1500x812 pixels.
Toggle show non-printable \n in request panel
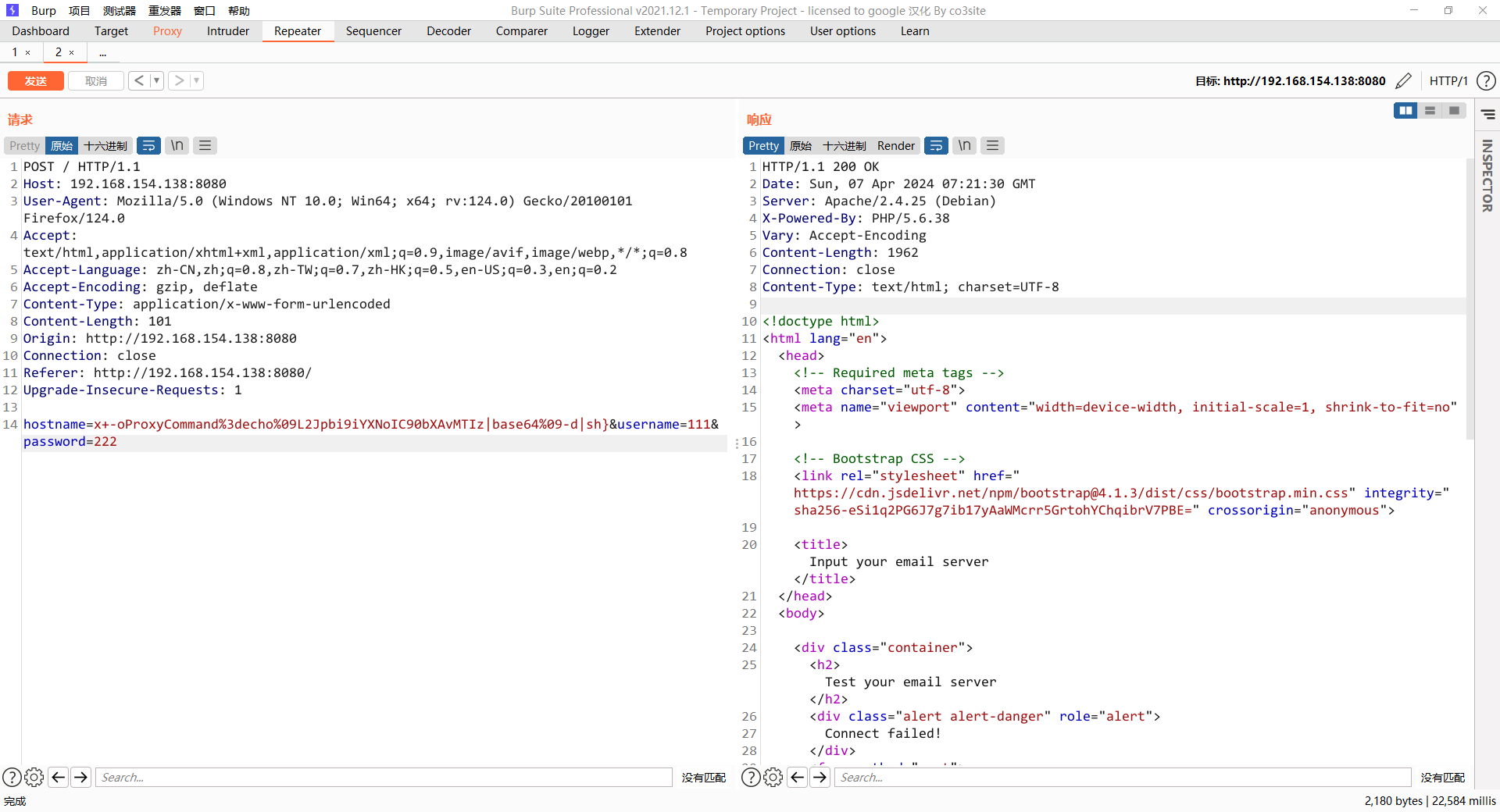pyautogui.click(x=177, y=146)
